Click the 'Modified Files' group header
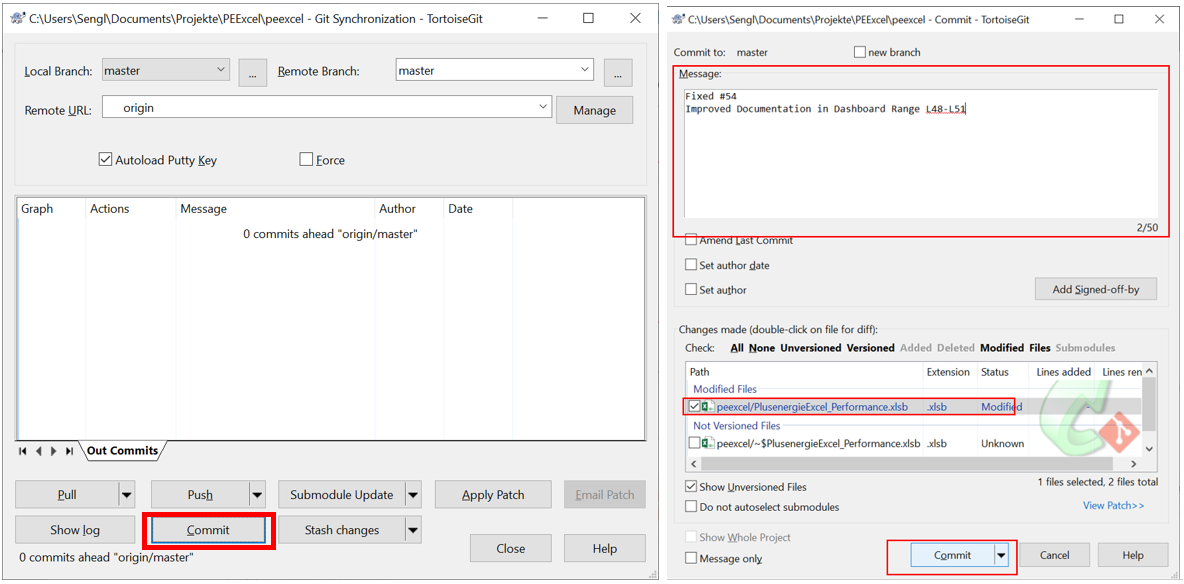This screenshot has height=584, width=1184. tap(725, 389)
